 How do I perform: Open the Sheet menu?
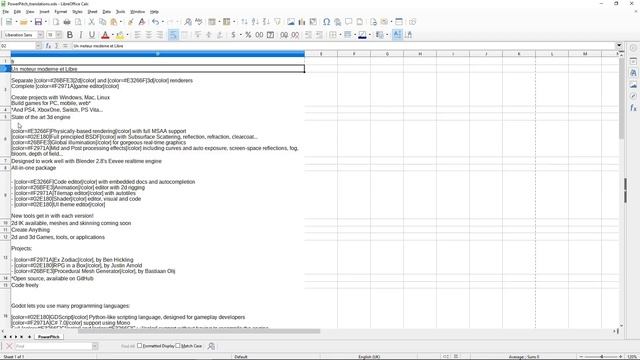pos(92,12)
